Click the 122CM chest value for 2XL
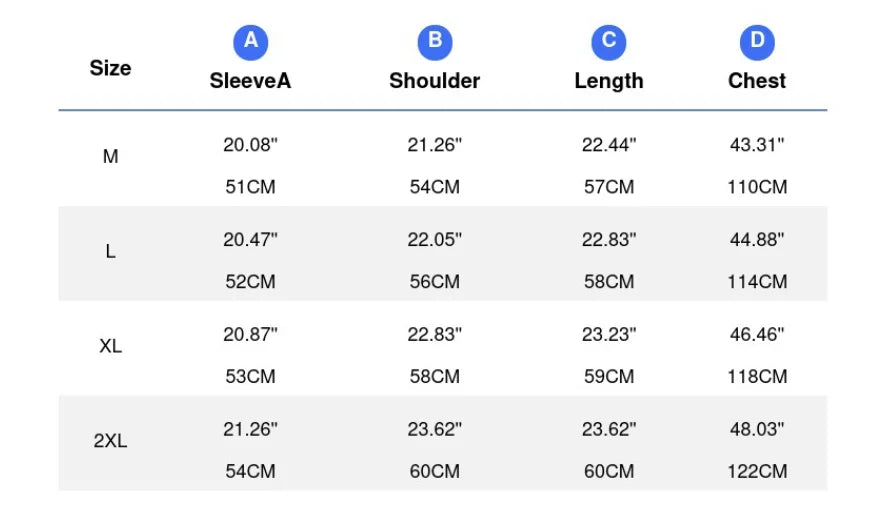The width and height of the screenshot is (871, 516). tap(757, 472)
